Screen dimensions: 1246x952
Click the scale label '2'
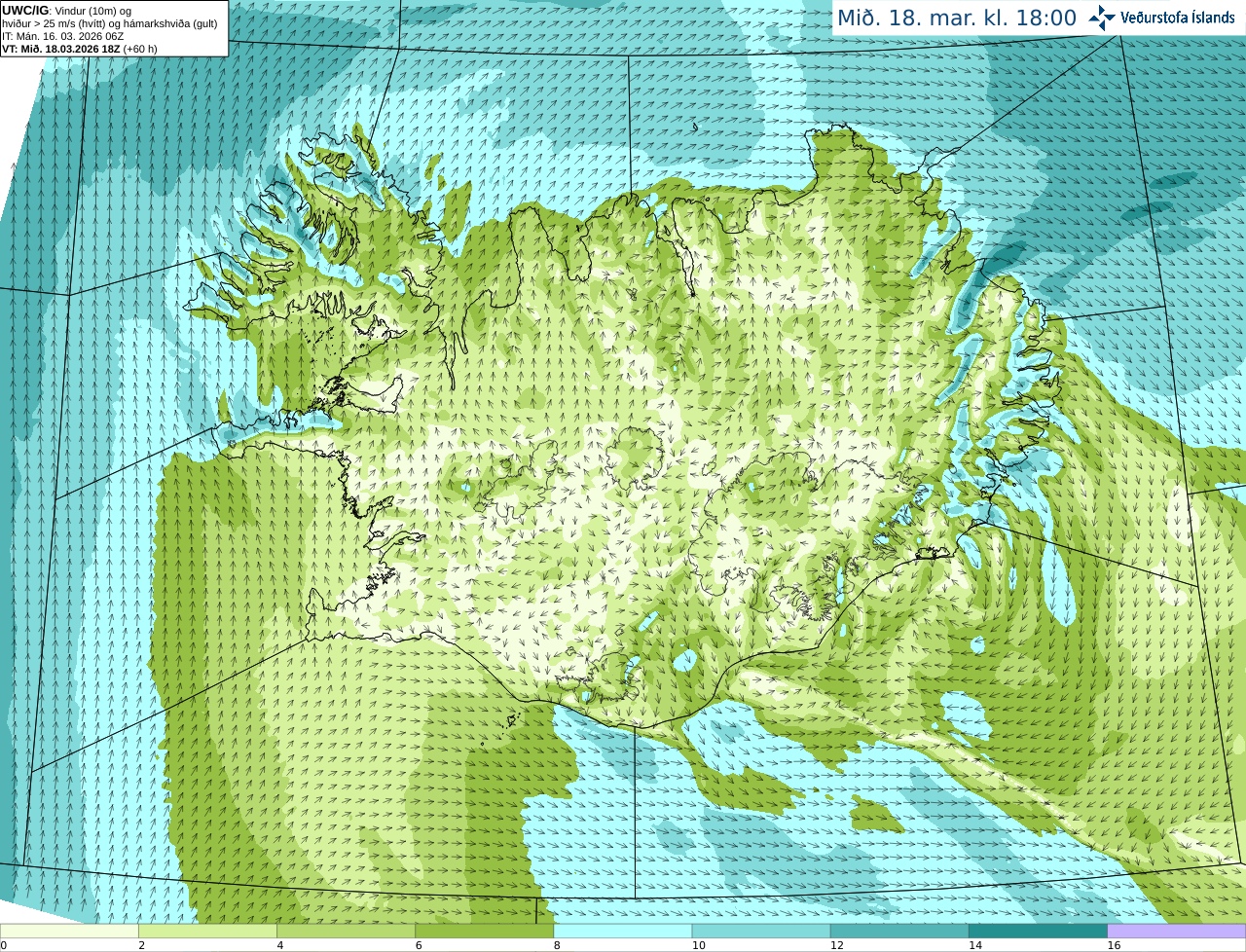click(142, 945)
